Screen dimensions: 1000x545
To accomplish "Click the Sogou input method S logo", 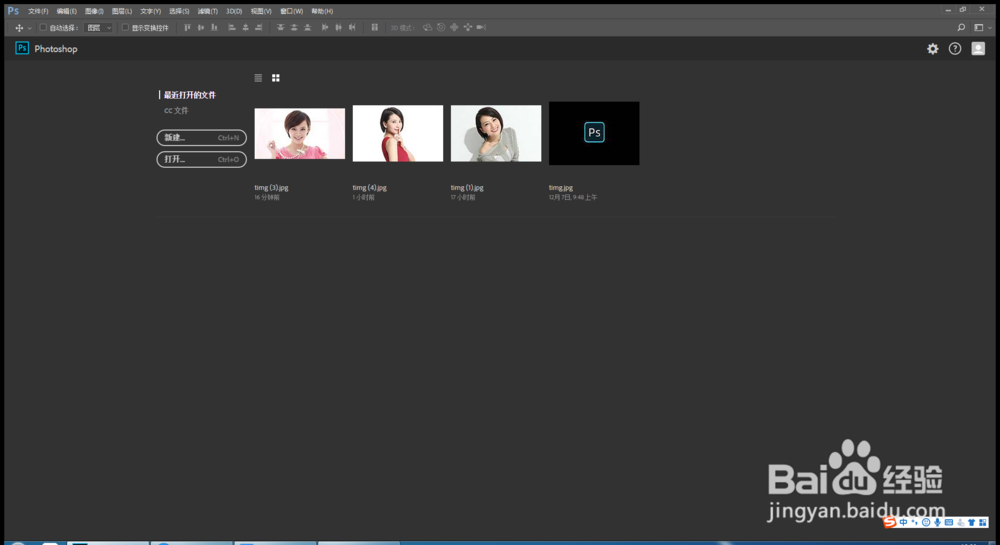I will 890,522.
